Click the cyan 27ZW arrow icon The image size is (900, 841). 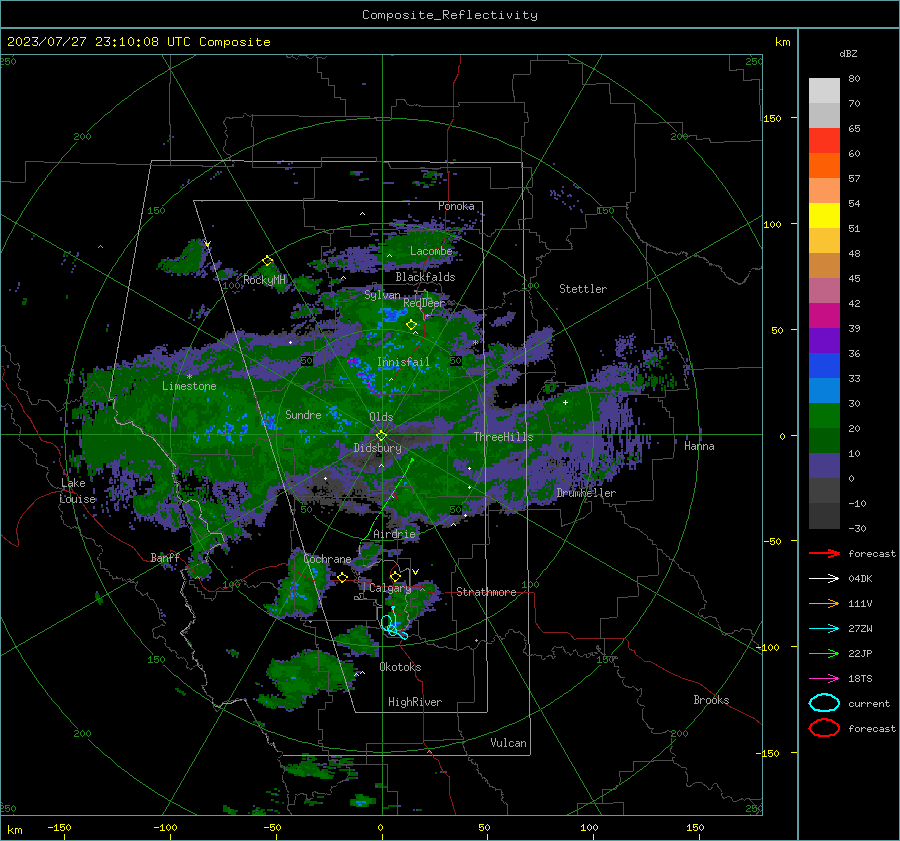coord(824,629)
